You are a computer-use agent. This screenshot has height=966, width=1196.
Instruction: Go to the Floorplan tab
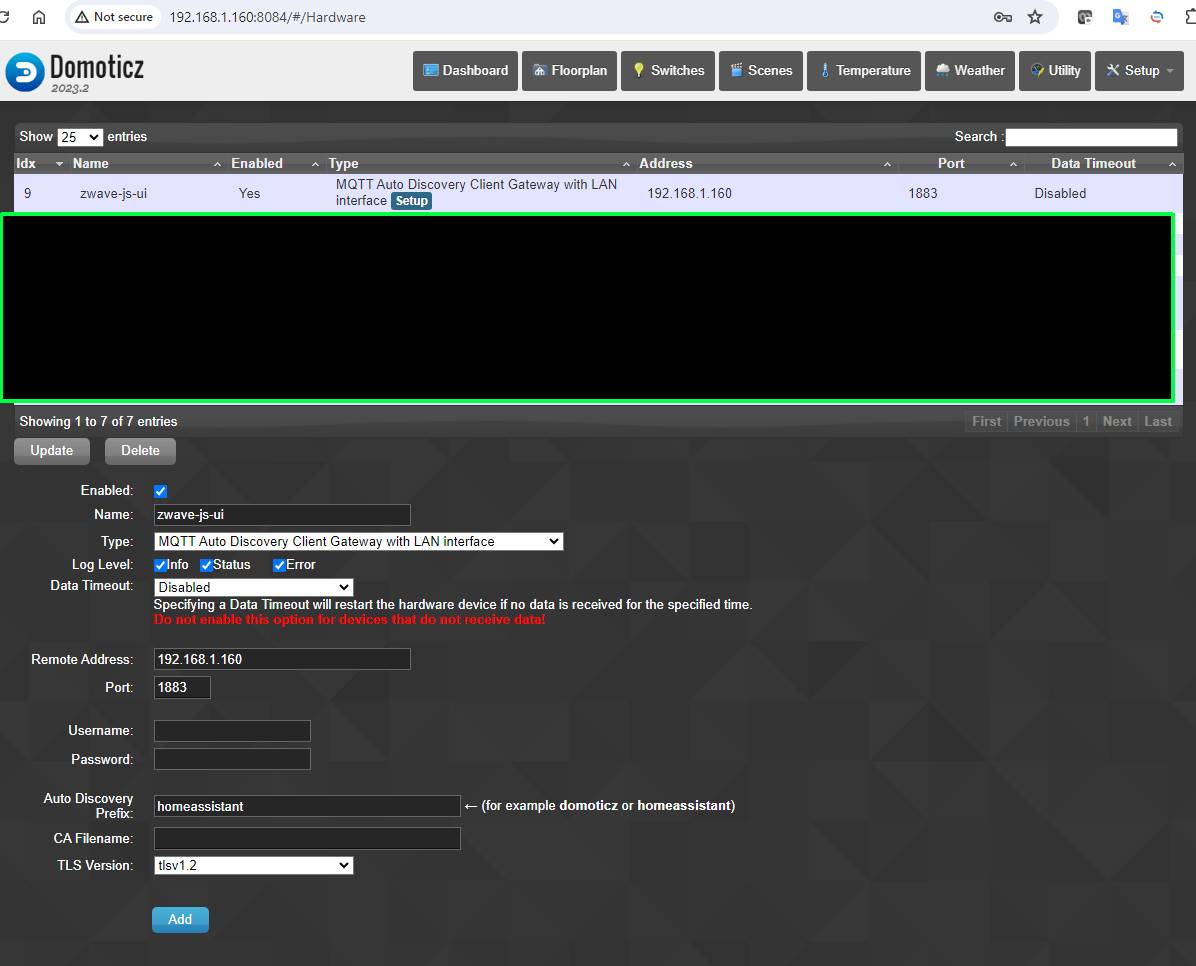click(569, 71)
